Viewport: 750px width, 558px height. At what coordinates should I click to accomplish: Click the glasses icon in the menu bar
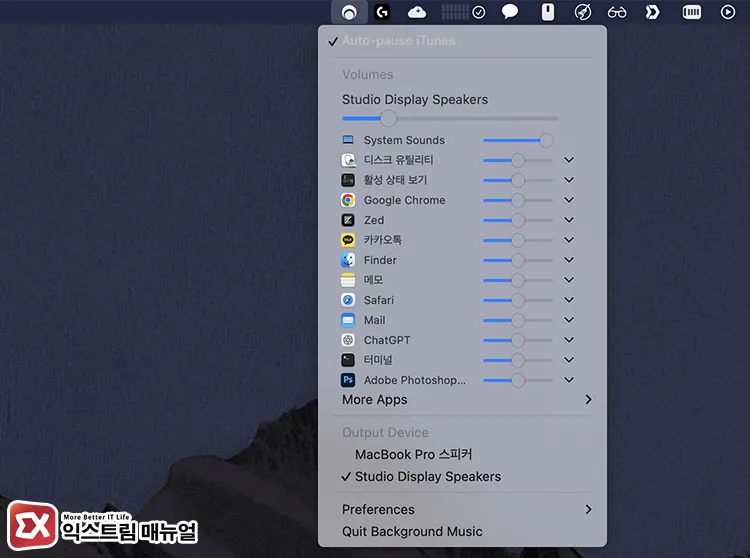pyautogui.click(x=617, y=12)
